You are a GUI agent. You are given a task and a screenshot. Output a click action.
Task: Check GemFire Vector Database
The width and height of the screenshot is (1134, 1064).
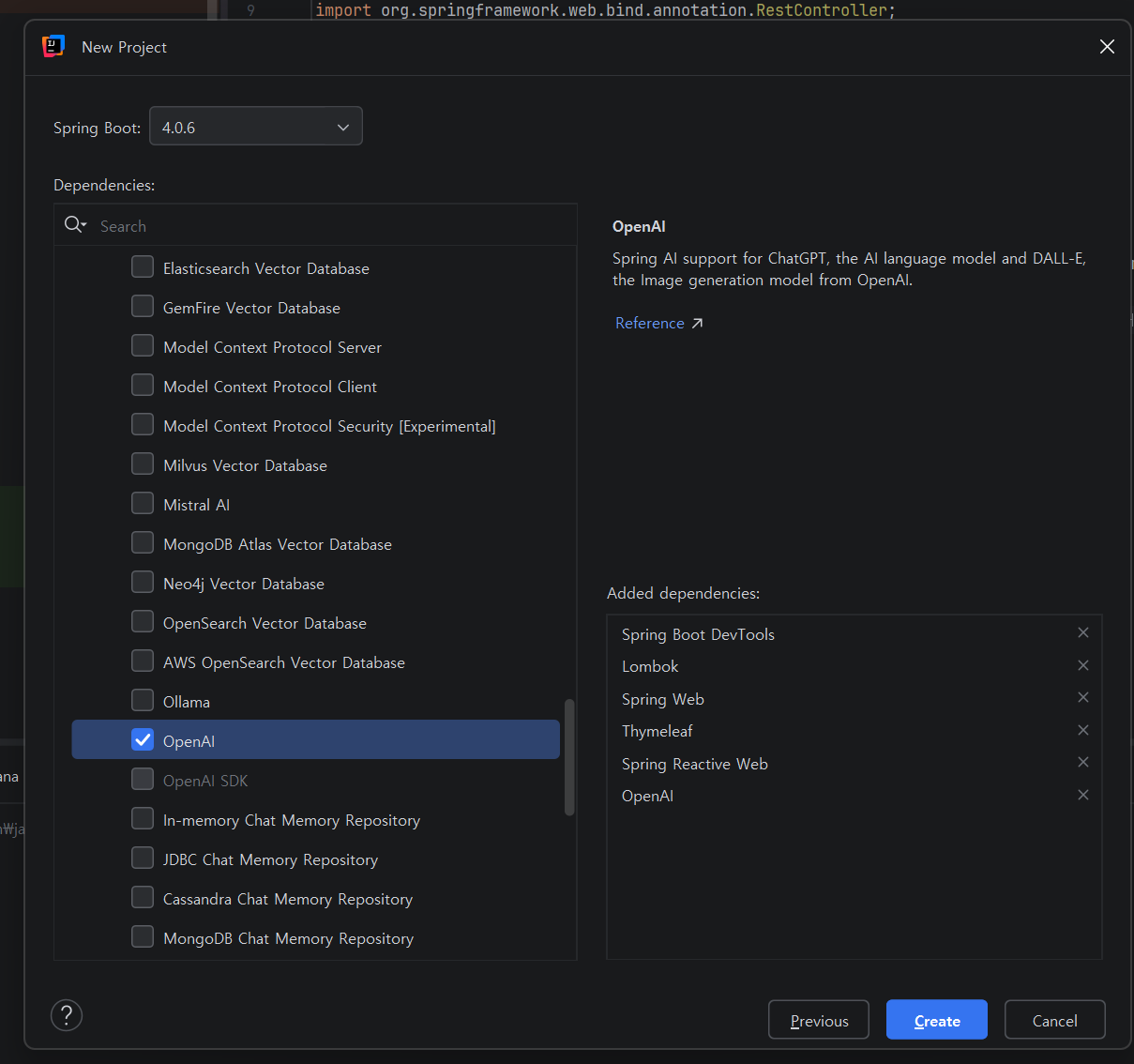click(x=143, y=307)
